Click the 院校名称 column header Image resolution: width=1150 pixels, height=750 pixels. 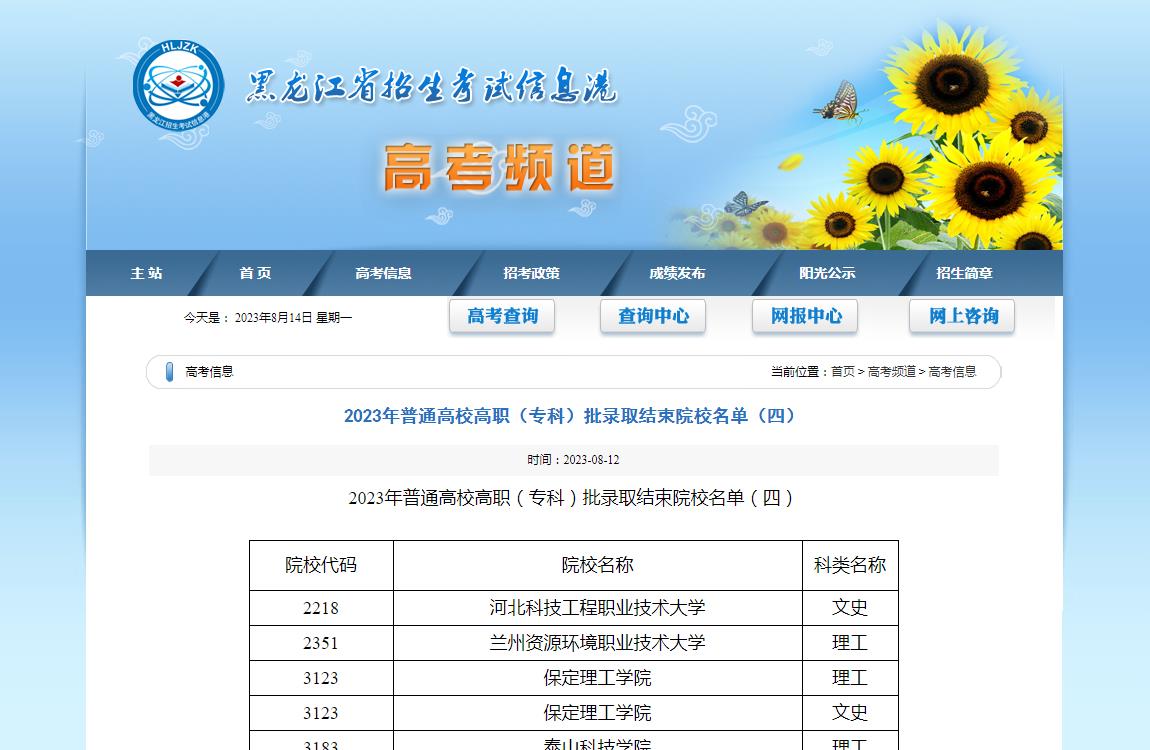[x=598, y=565]
